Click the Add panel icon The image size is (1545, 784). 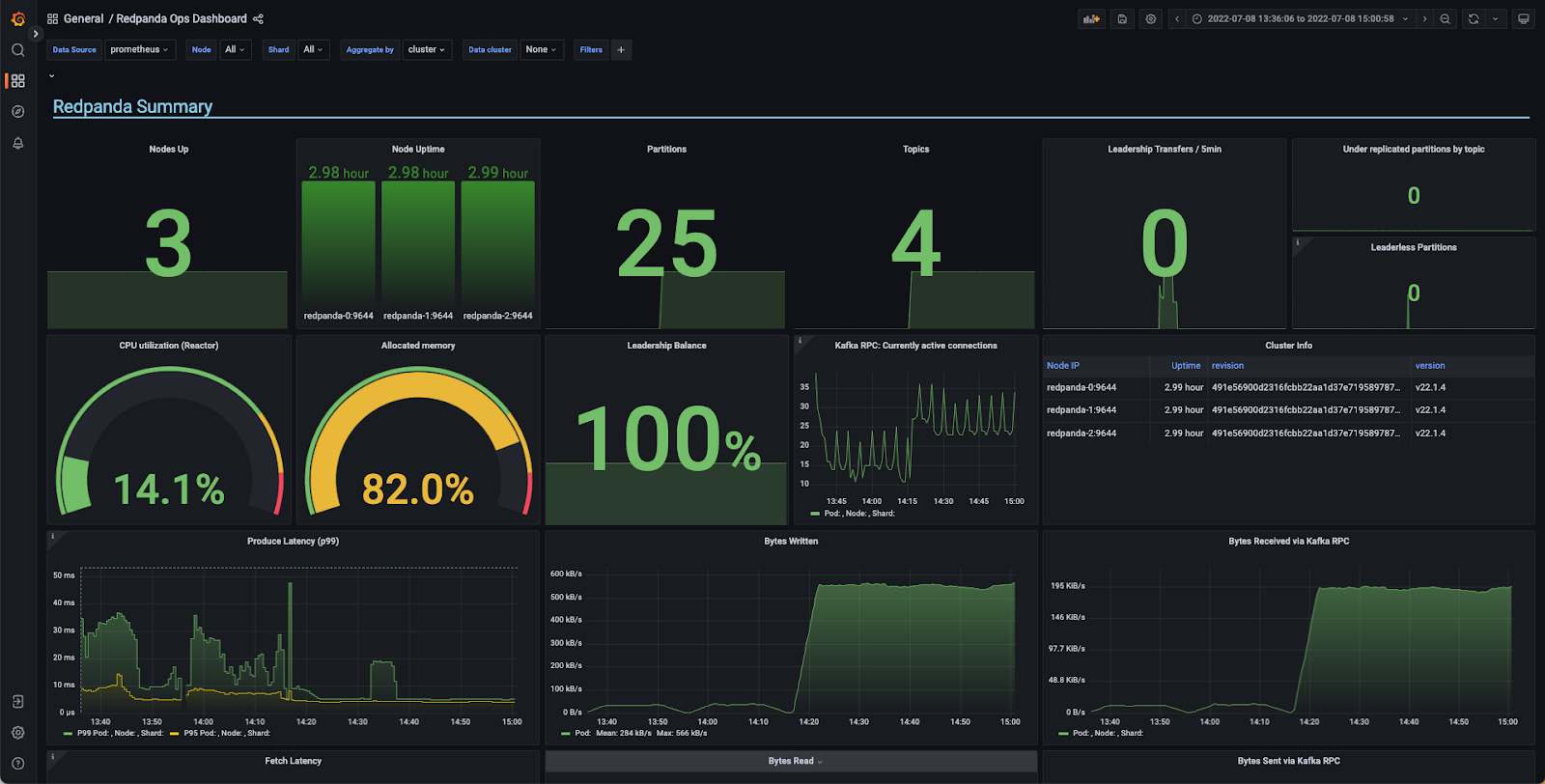pyautogui.click(x=1091, y=18)
